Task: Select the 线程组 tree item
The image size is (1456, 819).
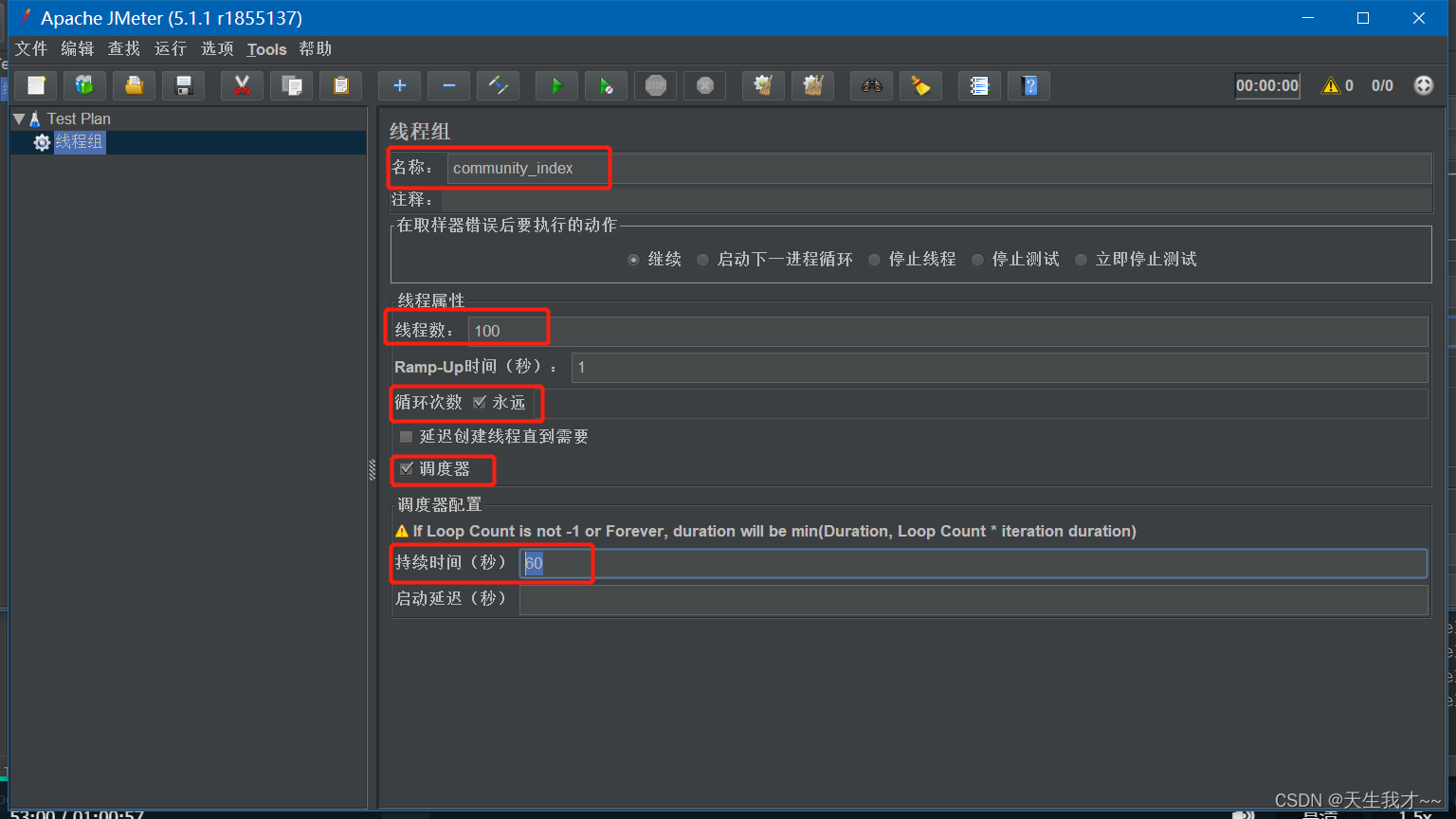Action: (80, 142)
